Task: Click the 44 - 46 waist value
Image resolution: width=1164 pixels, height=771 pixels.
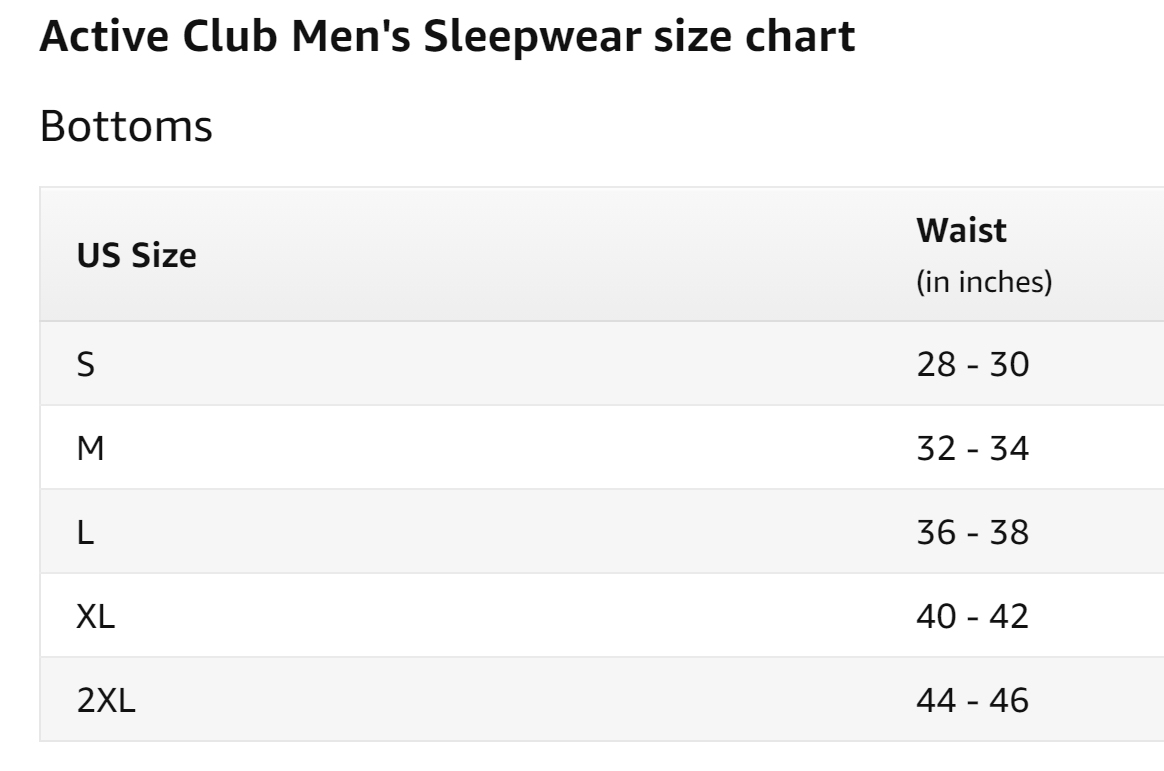Action: click(972, 700)
